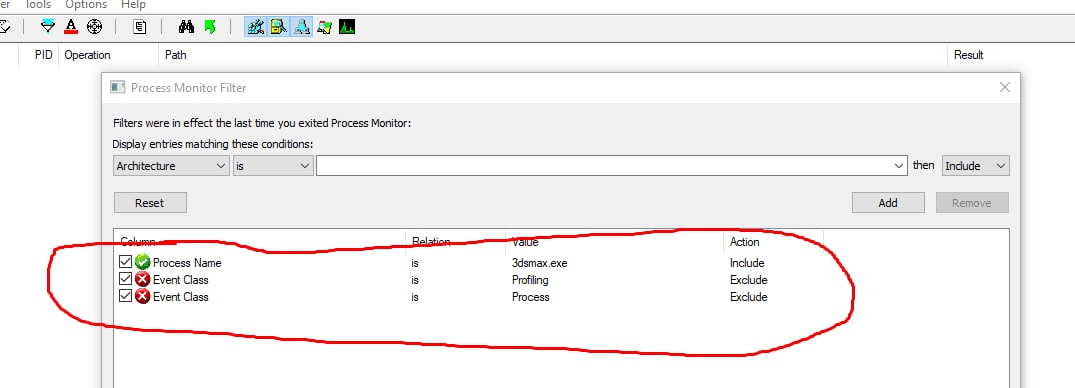1075x388 pixels.
Task: Open the Tools menu
Action: coord(38,5)
